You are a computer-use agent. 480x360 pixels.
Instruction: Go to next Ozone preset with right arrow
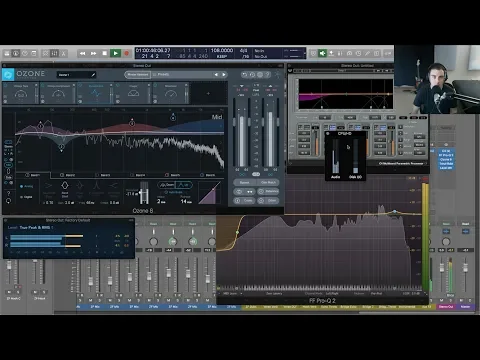pyautogui.click(x=224, y=75)
